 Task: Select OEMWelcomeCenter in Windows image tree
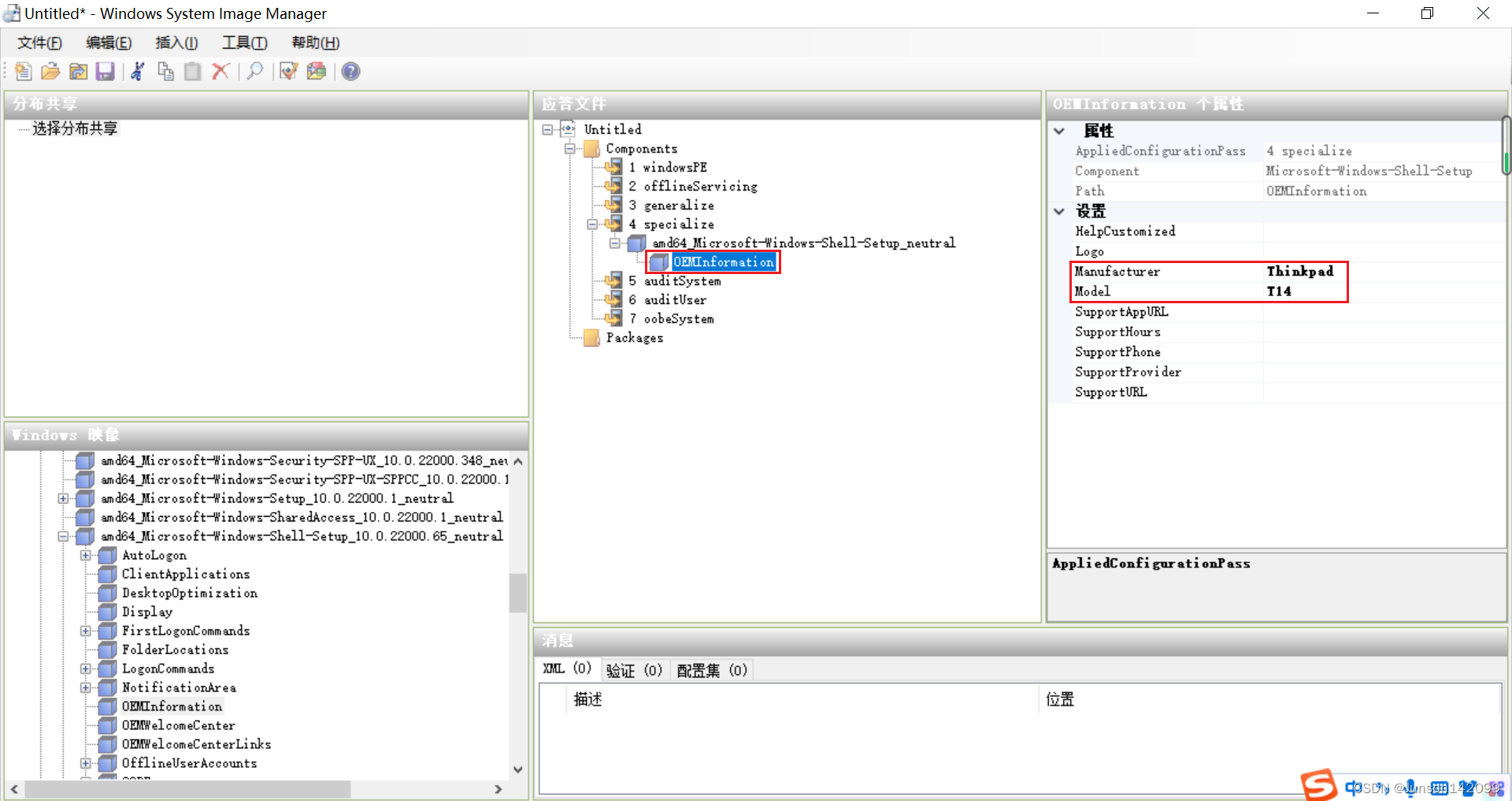tap(178, 725)
